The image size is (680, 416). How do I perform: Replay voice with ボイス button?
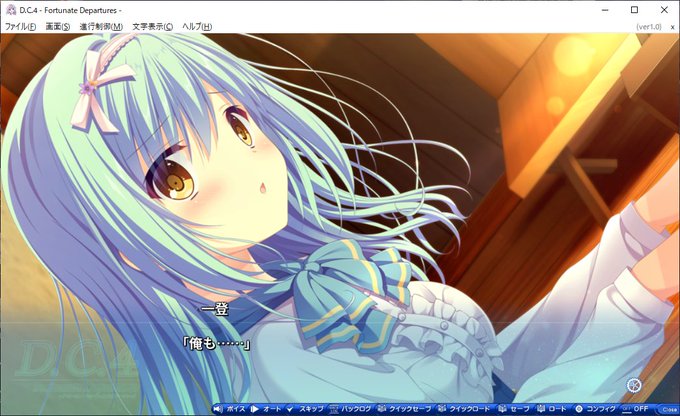coord(230,409)
